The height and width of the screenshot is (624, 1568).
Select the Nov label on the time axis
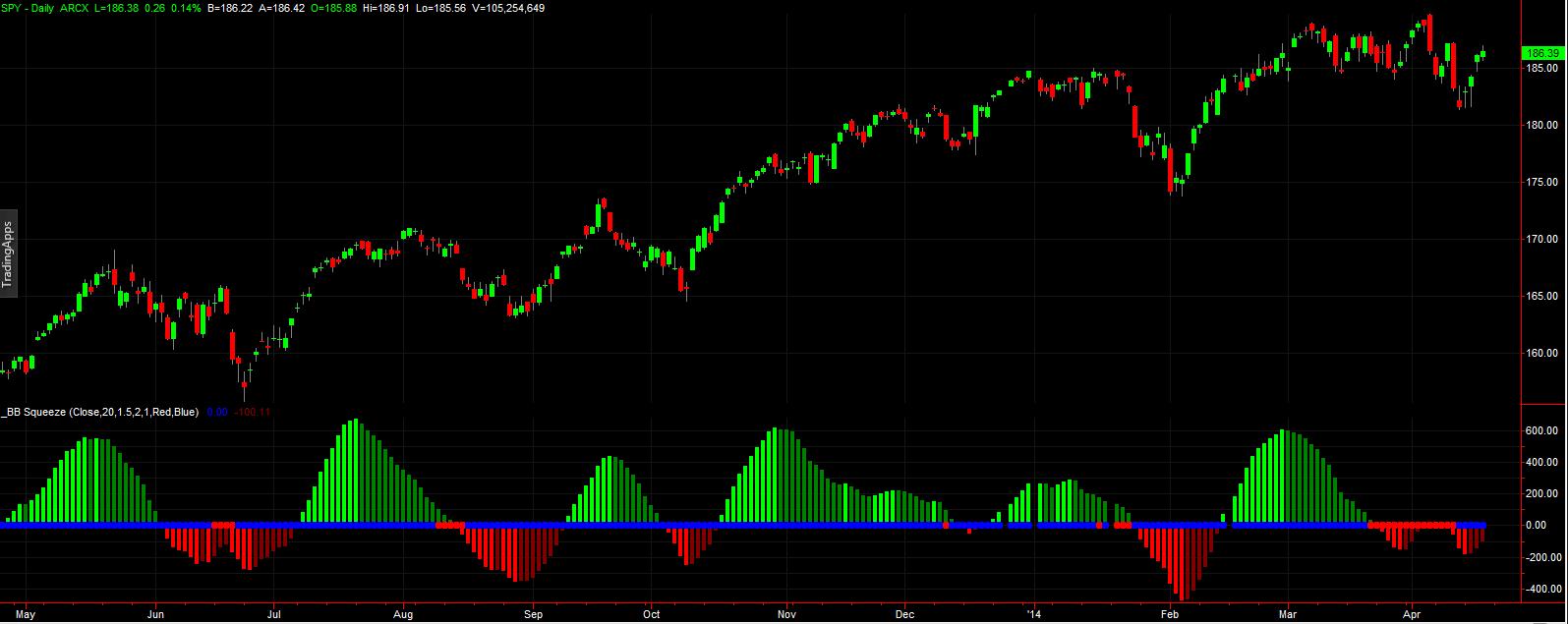(x=786, y=612)
